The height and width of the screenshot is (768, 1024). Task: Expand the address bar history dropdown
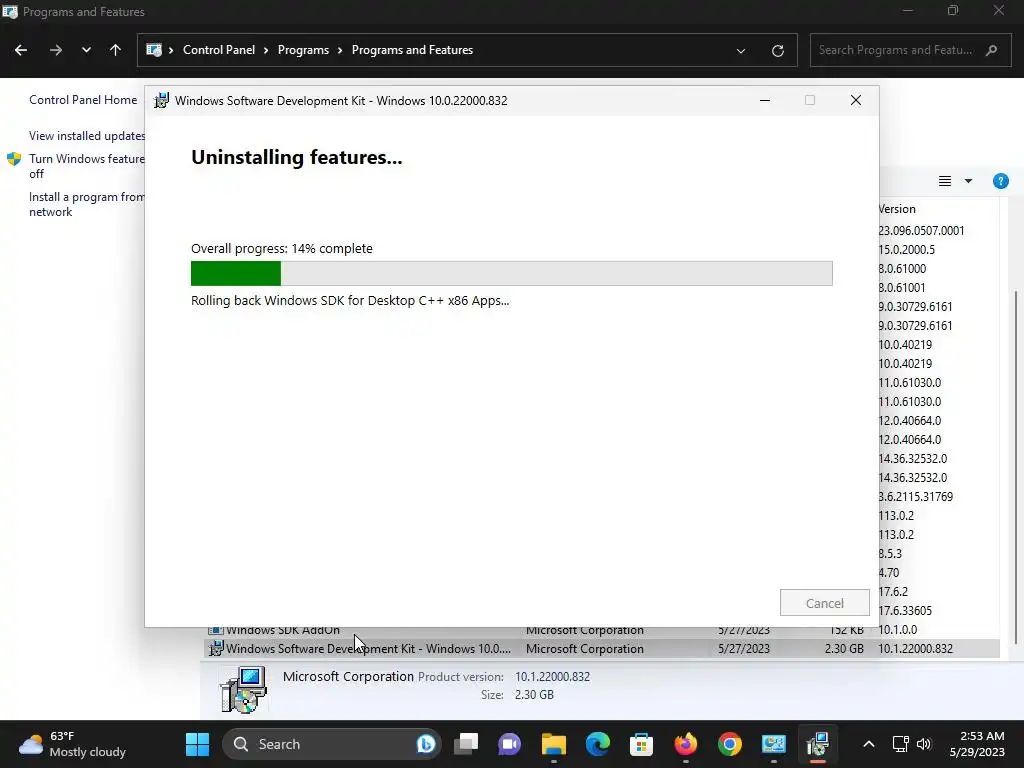coord(741,50)
